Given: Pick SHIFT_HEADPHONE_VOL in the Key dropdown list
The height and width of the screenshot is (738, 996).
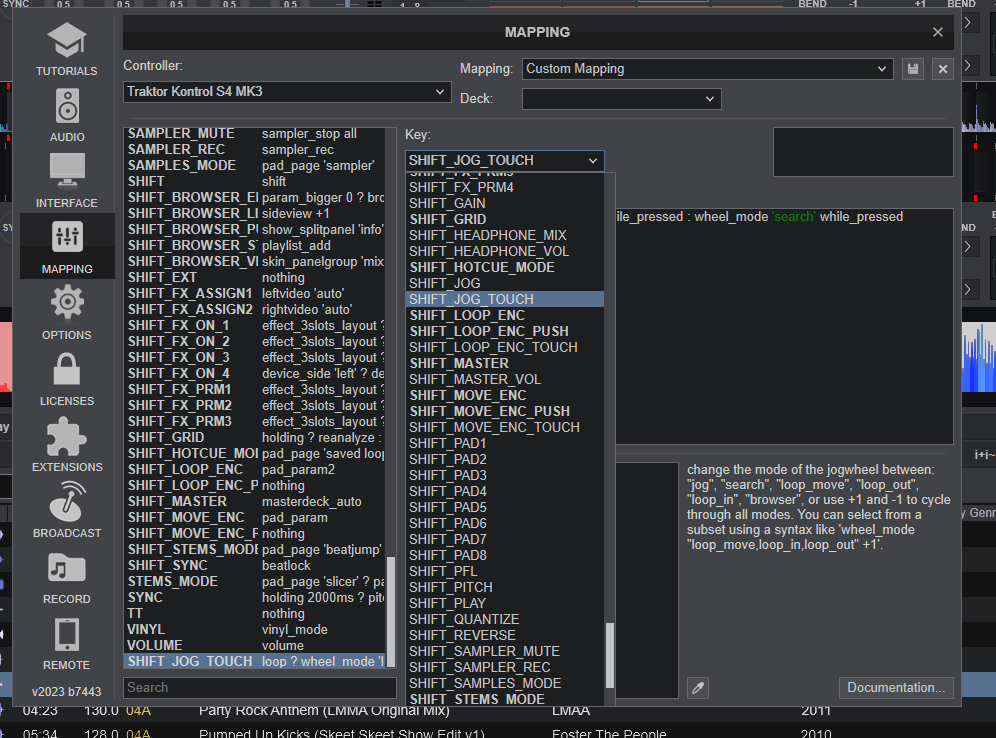Looking at the screenshot, I should click(504, 252).
